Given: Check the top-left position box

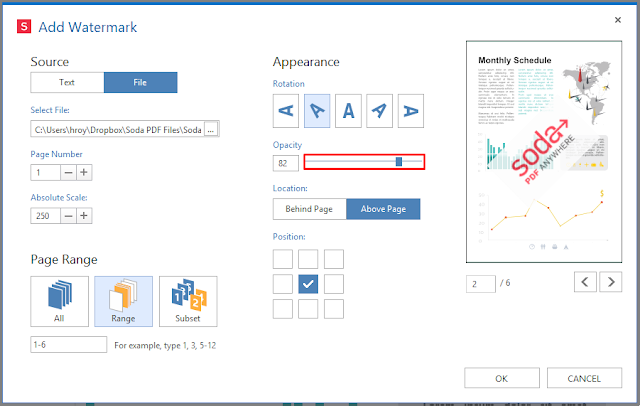Looking at the screenshot, I should (283, 259).
